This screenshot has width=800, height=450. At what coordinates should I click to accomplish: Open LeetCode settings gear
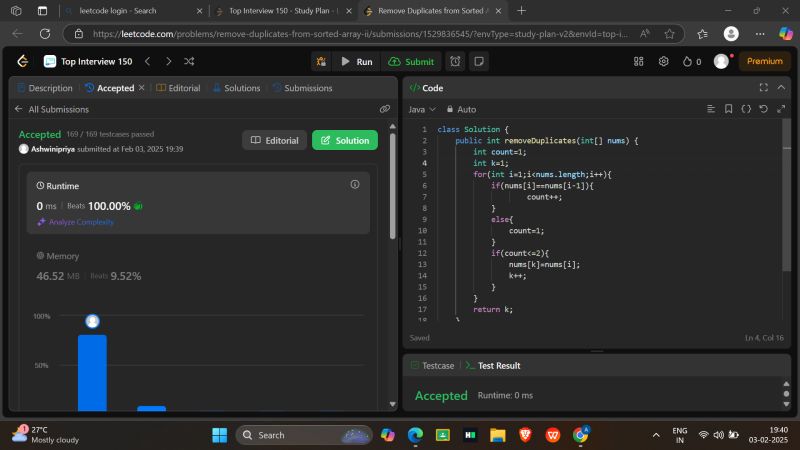[663, 61]
